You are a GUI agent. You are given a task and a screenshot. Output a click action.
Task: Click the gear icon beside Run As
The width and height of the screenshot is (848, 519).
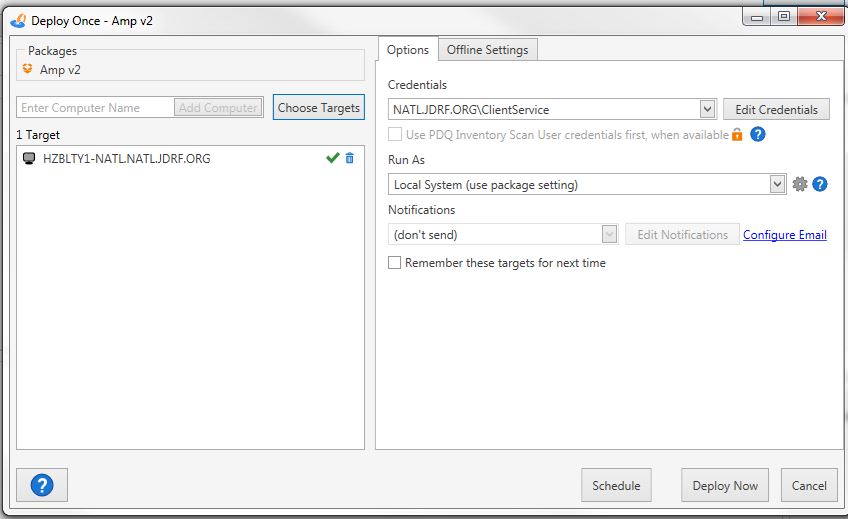coord(799,184)
